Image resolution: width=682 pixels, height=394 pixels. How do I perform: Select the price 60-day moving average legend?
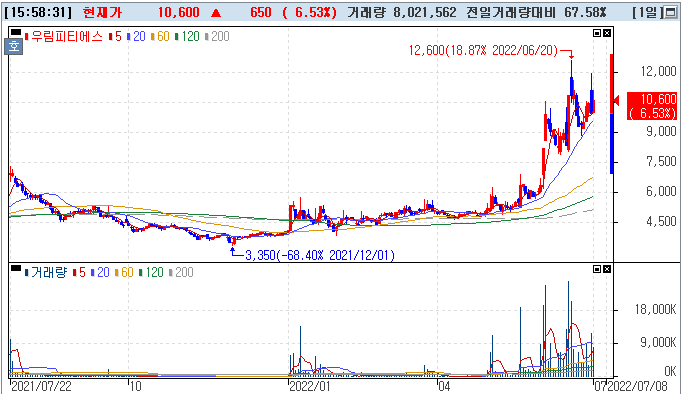[x=160, y=37]
